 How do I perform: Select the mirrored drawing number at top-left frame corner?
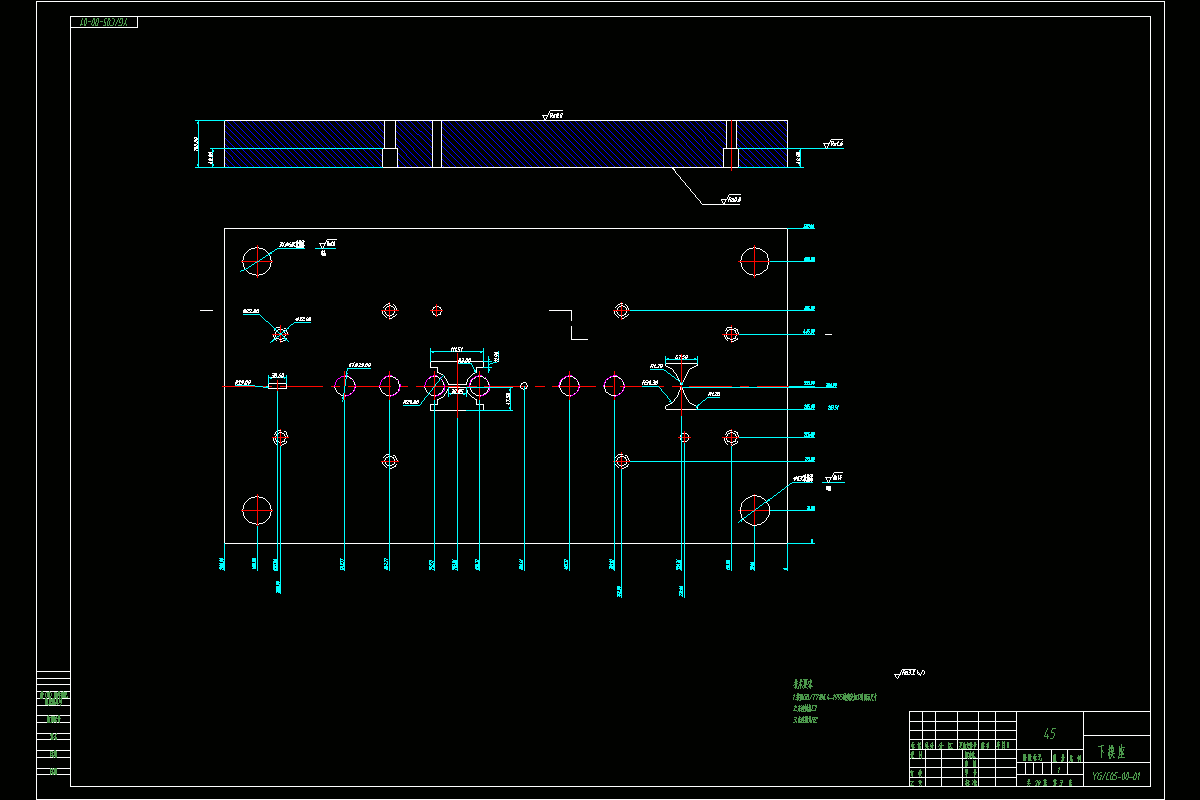[x=104, y=22]
